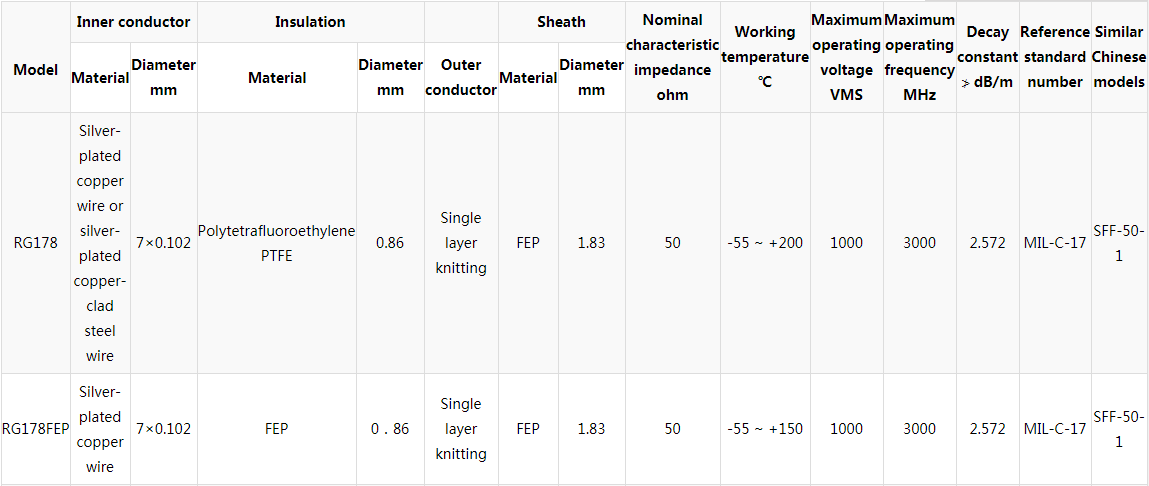Select the Inner conductor header
1149x486 pixels.
[133, 21]
